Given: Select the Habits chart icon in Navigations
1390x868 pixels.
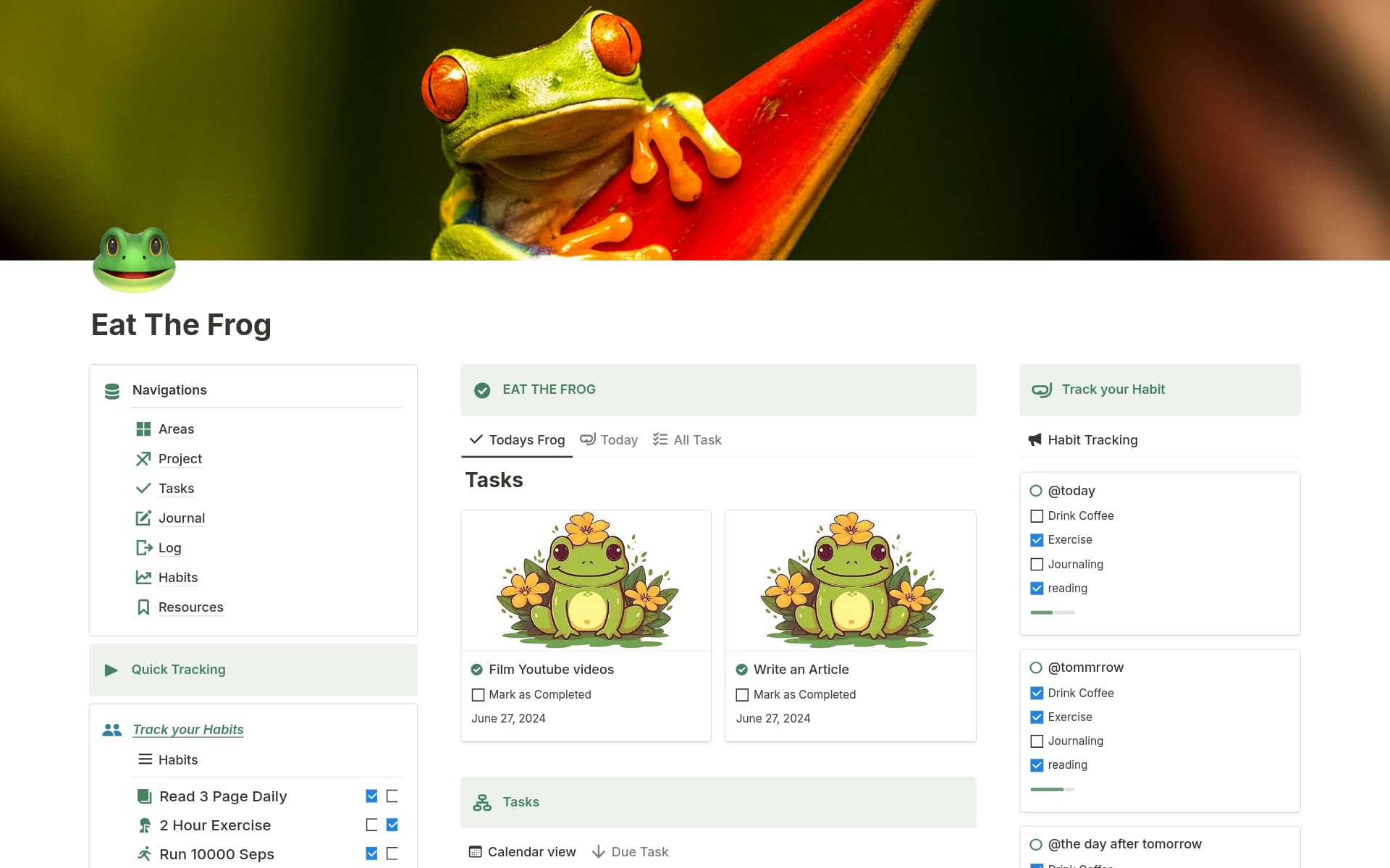Looking at the screenshot, I should click(143, 577).
